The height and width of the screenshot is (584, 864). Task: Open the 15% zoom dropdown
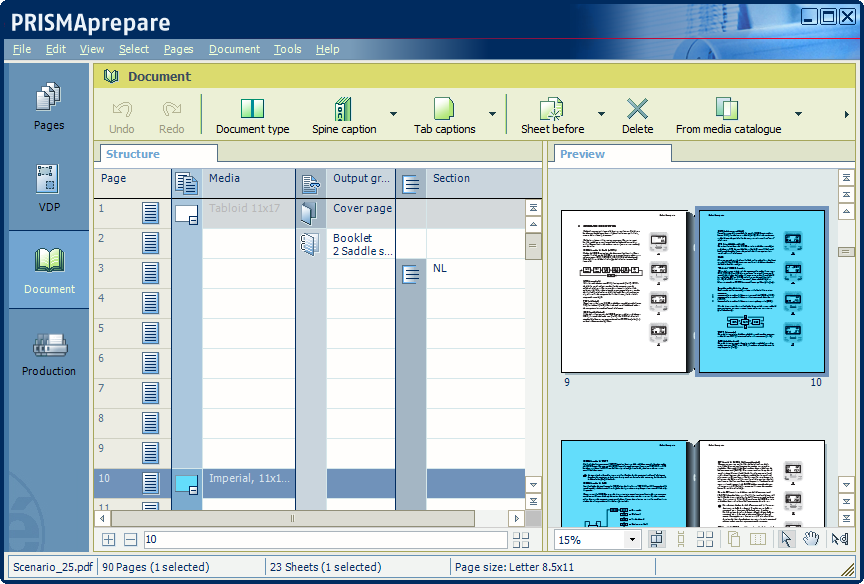[x=633, y=540]
